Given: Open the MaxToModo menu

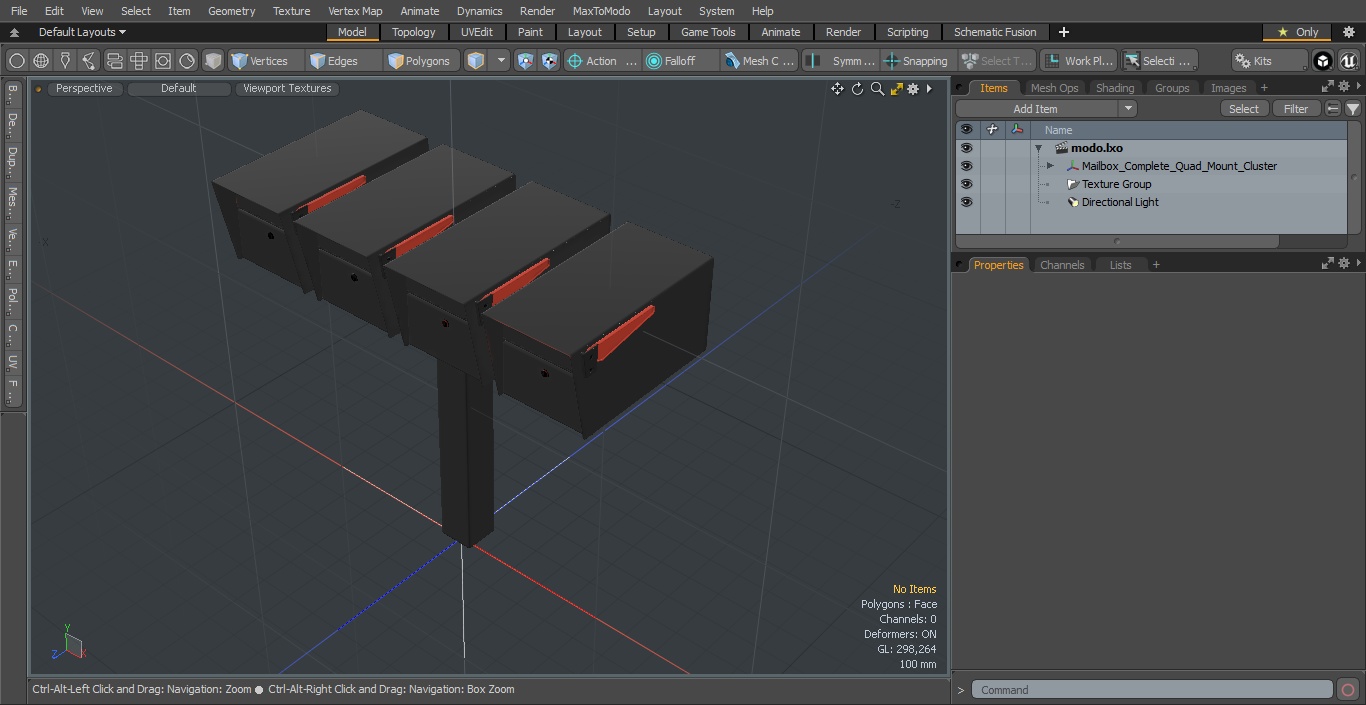Looking at the screenshot, I should pos(601,11).
